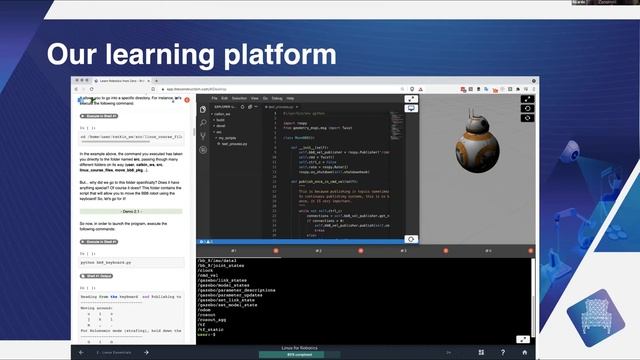
Task: Open the Selection menu in the IDE
Action: coord(240,98)
